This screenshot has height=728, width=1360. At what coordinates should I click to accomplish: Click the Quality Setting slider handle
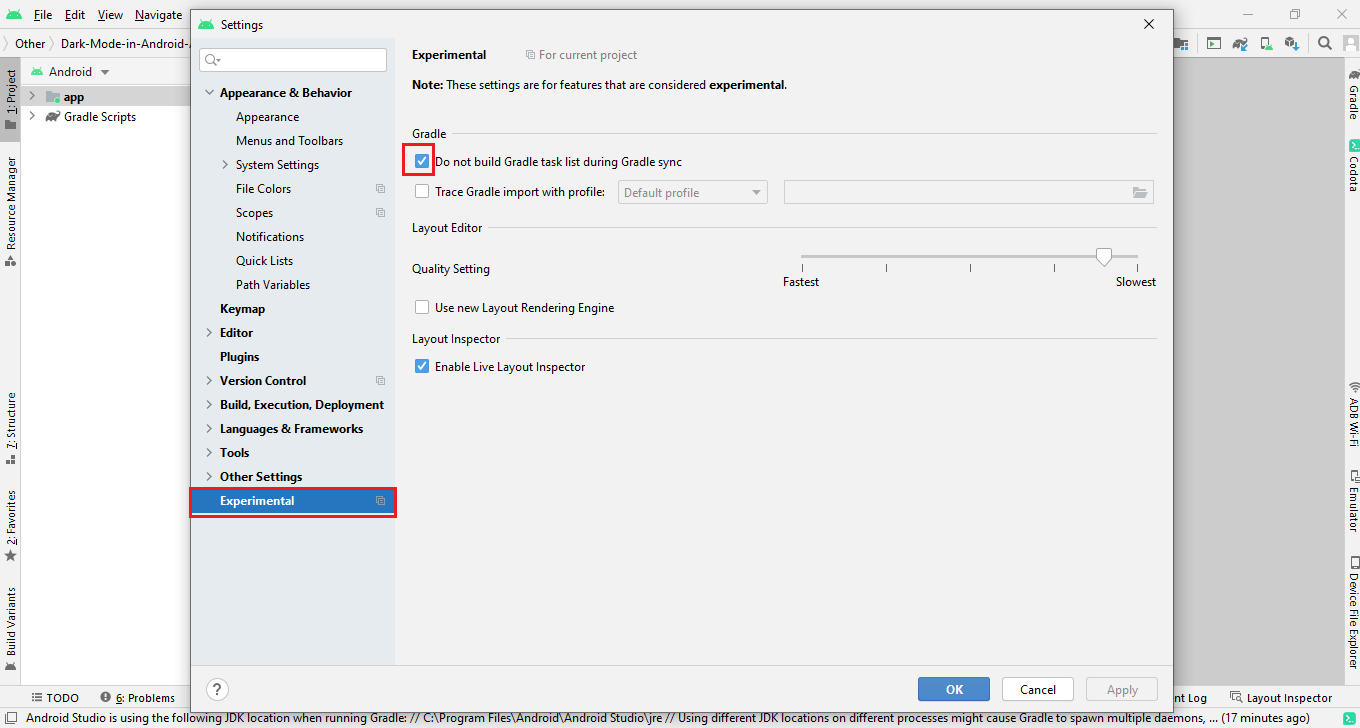tap(1103, 257)
